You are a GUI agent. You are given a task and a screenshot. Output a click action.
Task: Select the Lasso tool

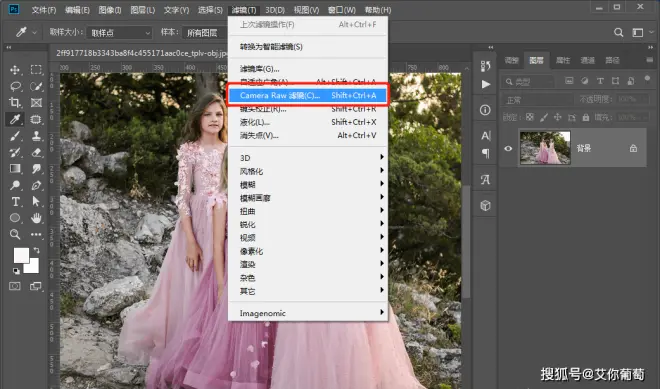[x=15, y=86]
